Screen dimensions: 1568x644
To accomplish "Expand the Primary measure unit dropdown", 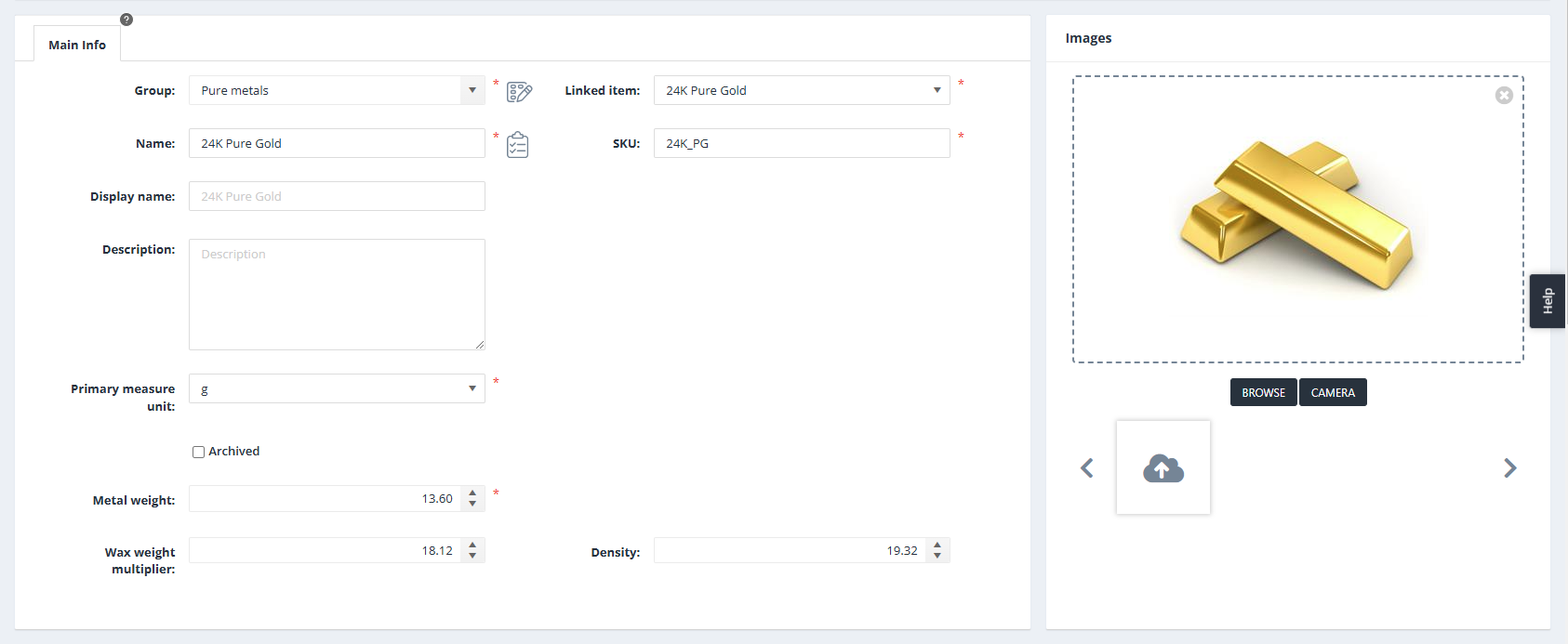I will pyautogui.click(x=472, y=388).
